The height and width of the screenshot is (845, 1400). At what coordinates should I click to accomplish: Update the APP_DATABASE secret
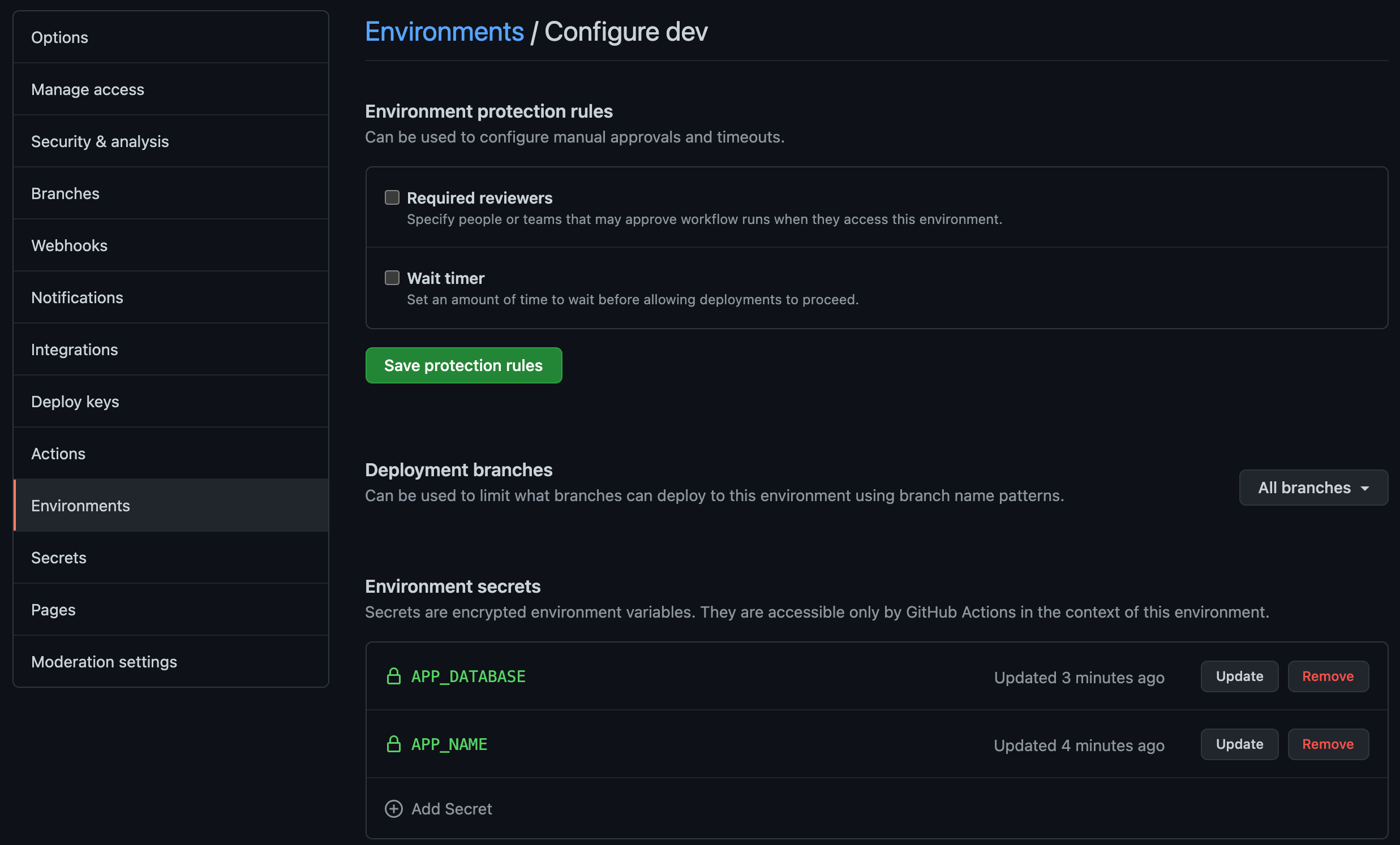pos(1239,676)
